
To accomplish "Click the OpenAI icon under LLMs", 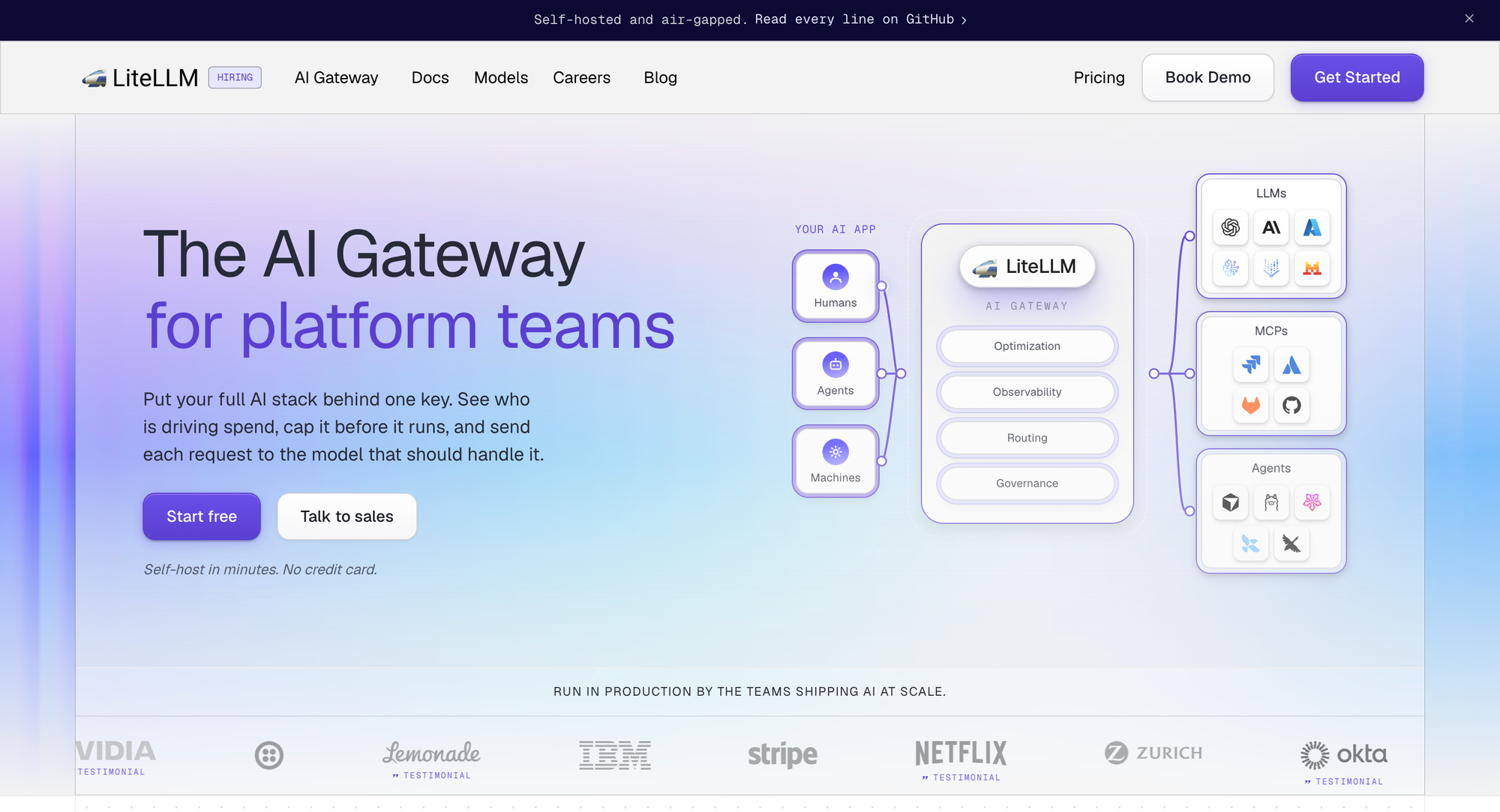I will (x=1231, y=227).
